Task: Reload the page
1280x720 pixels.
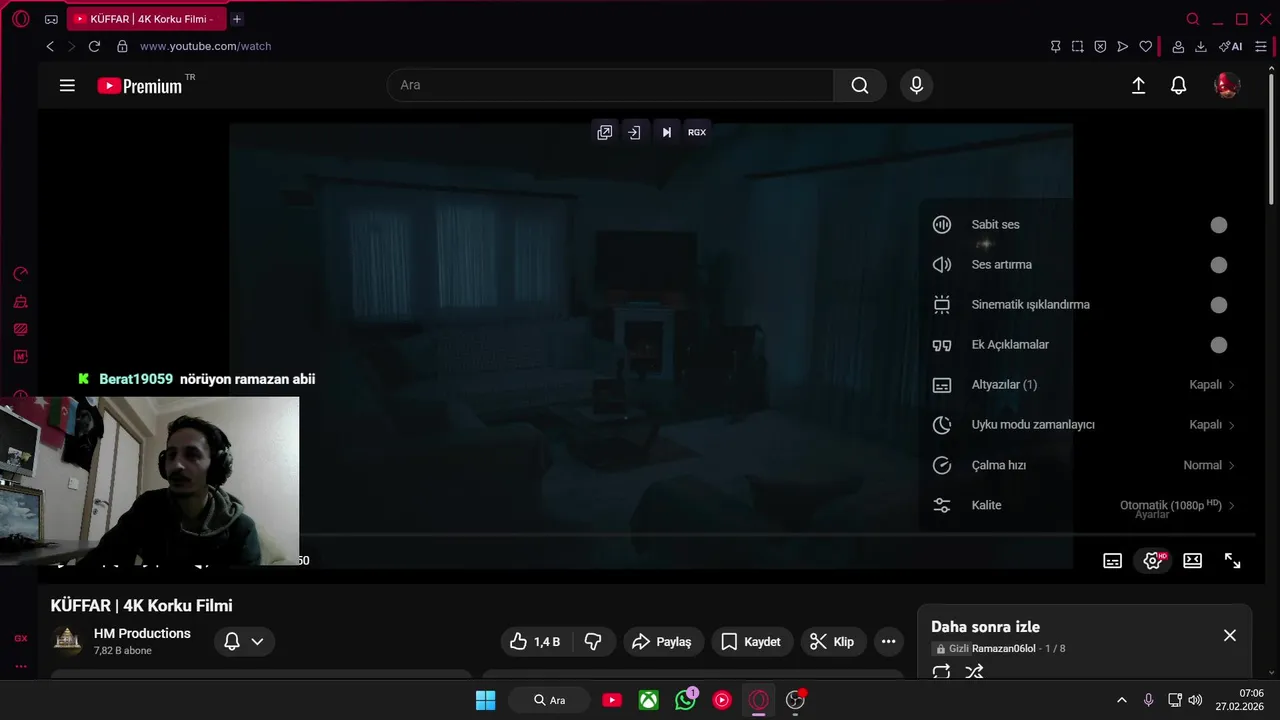Action: pyautogui.click(x=94, y=46)
